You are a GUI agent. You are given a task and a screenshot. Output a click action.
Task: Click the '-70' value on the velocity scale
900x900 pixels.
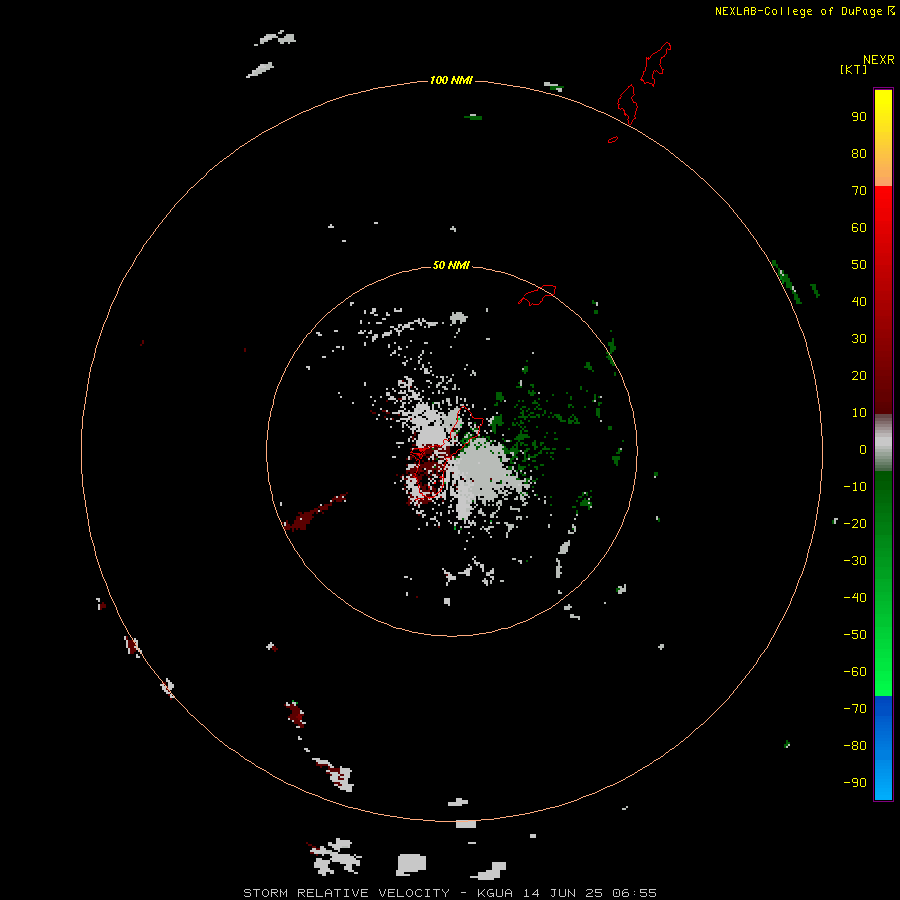point(855,708)
